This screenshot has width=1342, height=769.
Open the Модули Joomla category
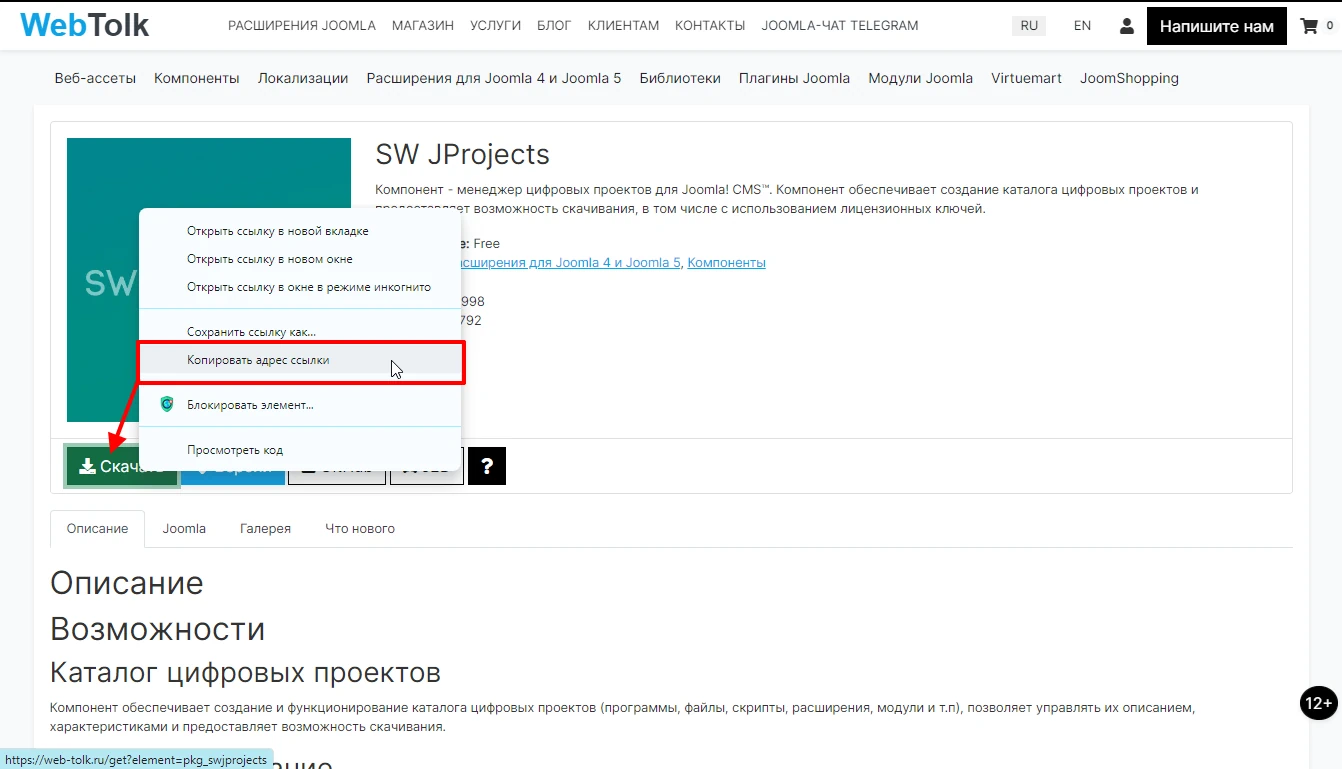tap(920, 78)
